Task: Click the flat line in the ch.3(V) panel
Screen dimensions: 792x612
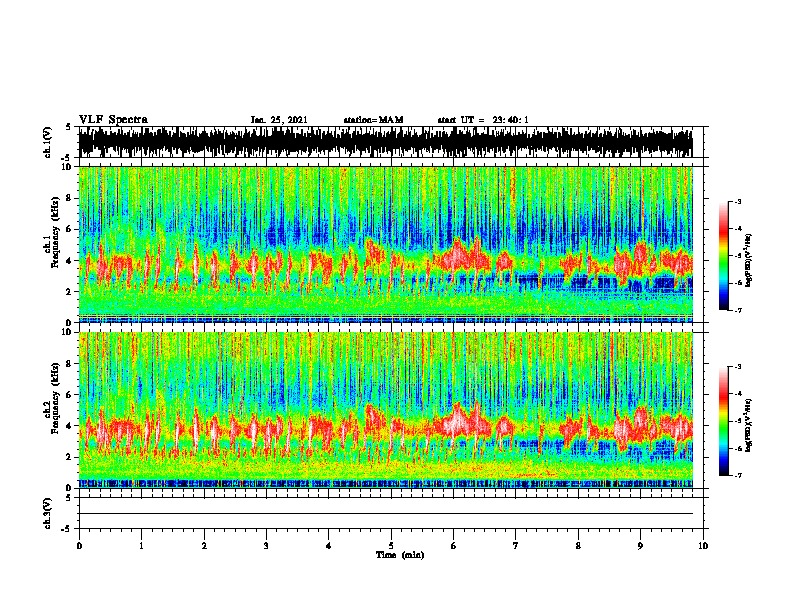Action: 385,514
